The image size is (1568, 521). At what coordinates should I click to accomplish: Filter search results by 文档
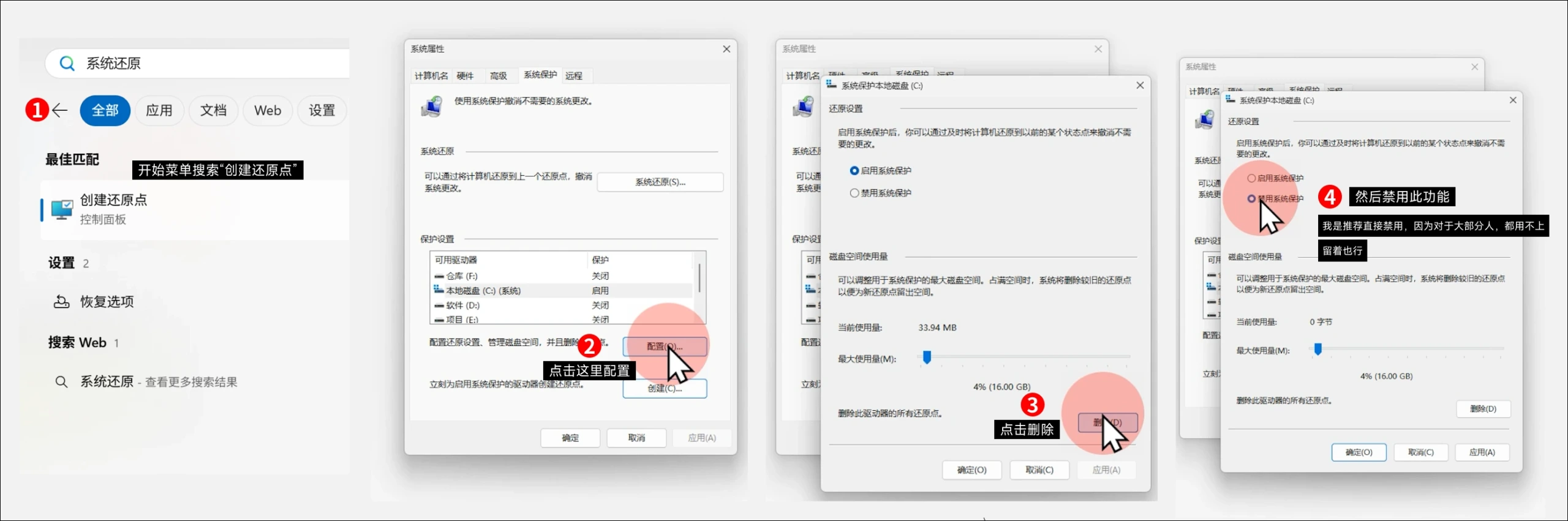pyautogui.click(x=213, y=110)
